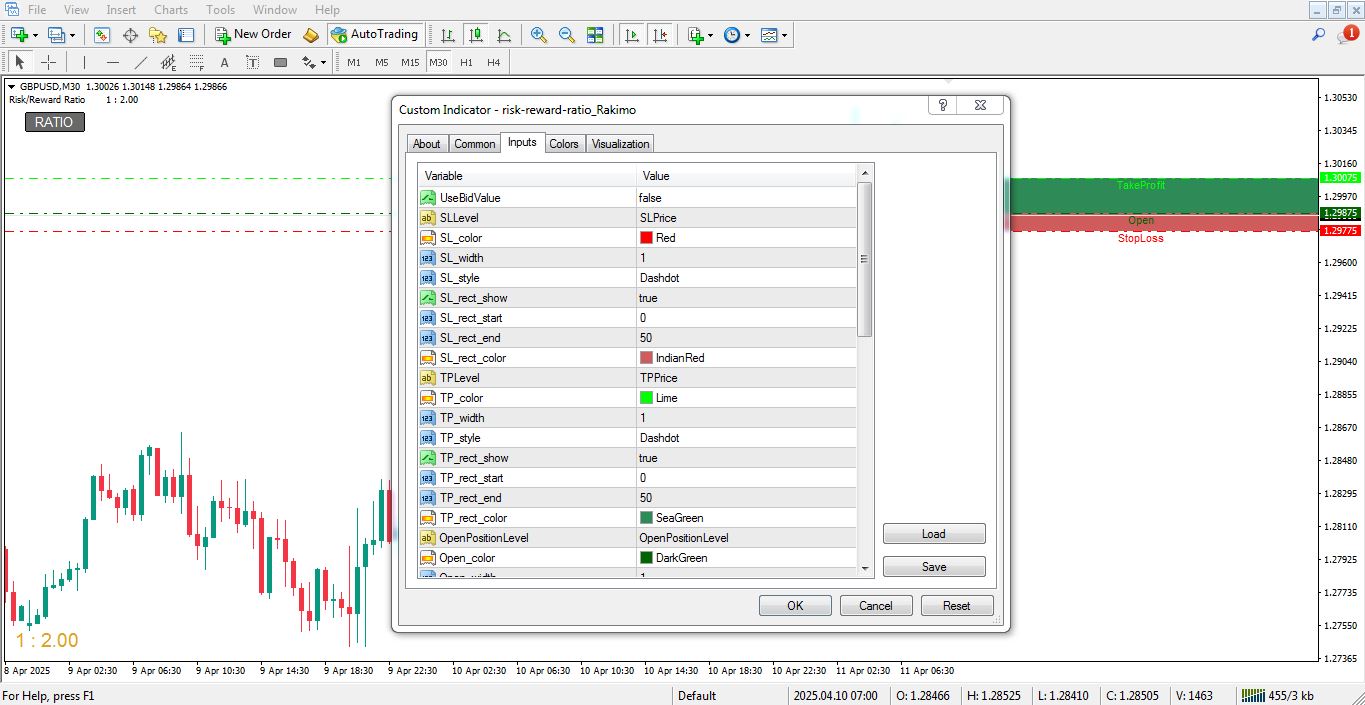Toggle the chart shift

[x=660, y=34]
